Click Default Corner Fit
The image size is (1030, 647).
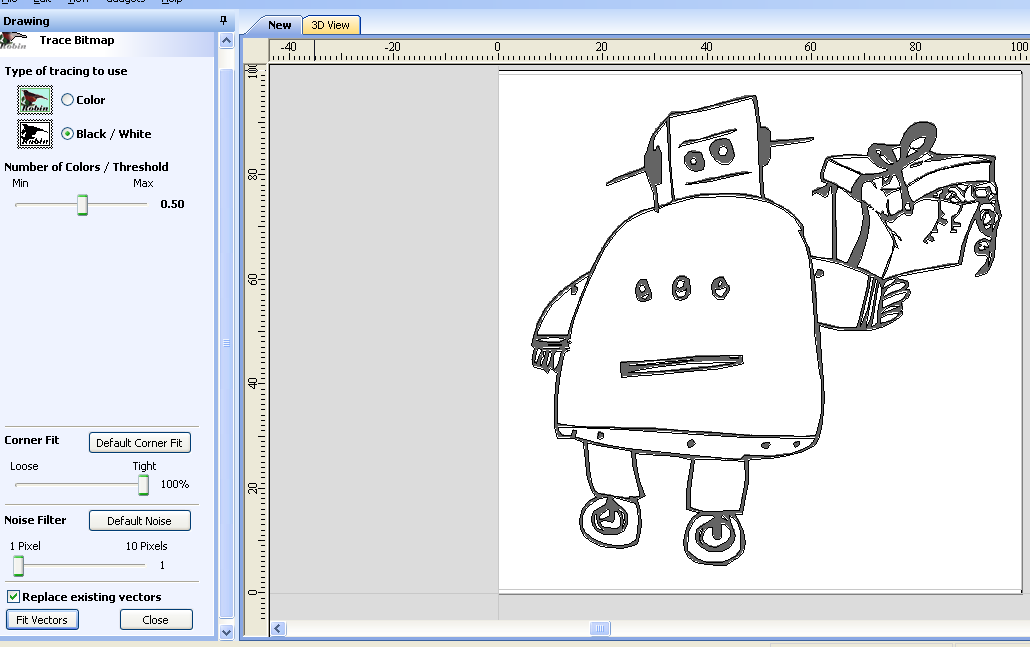click(x=139, y=442)
